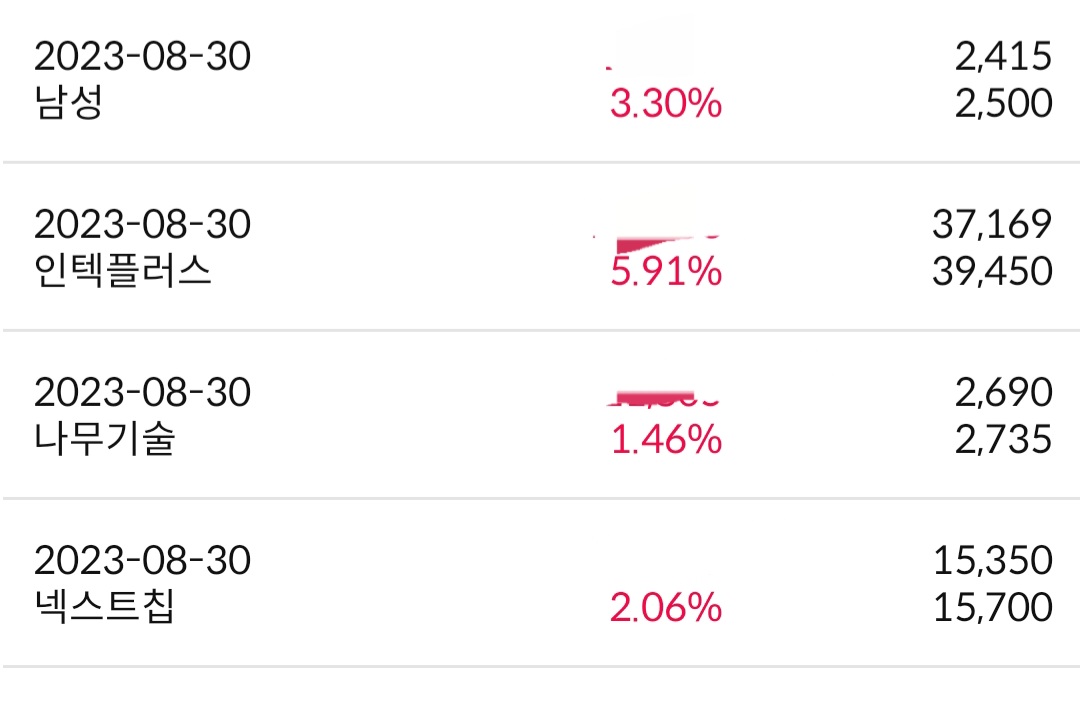The width and height of the screenshot is (1080, 701).
Task: Select the 2,500 price value
Action: pos(1003,104)
